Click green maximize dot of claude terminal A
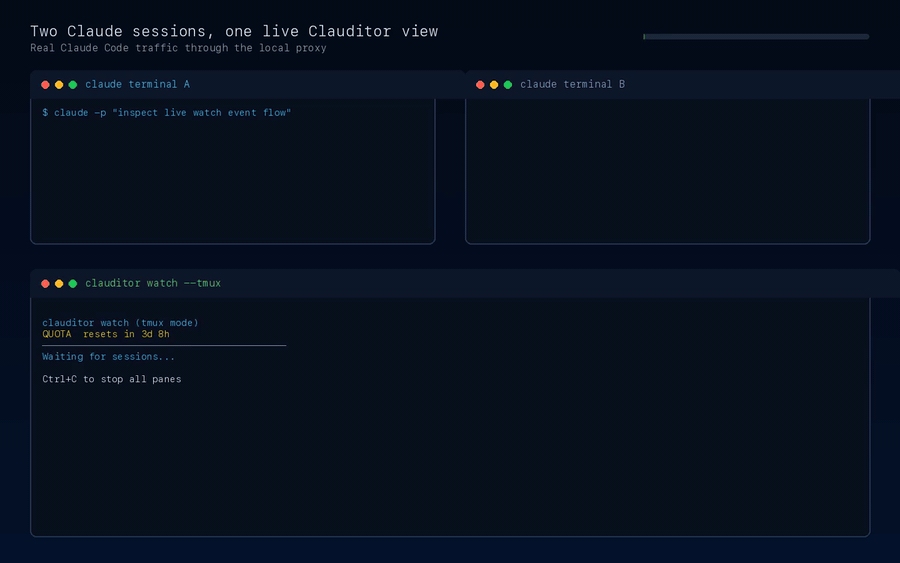This screenshot has height=563, width=900. [x=73, y=85]
